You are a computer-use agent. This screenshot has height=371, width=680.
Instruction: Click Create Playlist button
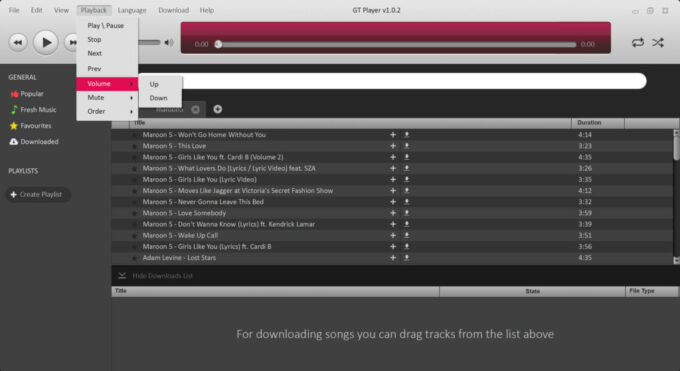tap(38, 194)
